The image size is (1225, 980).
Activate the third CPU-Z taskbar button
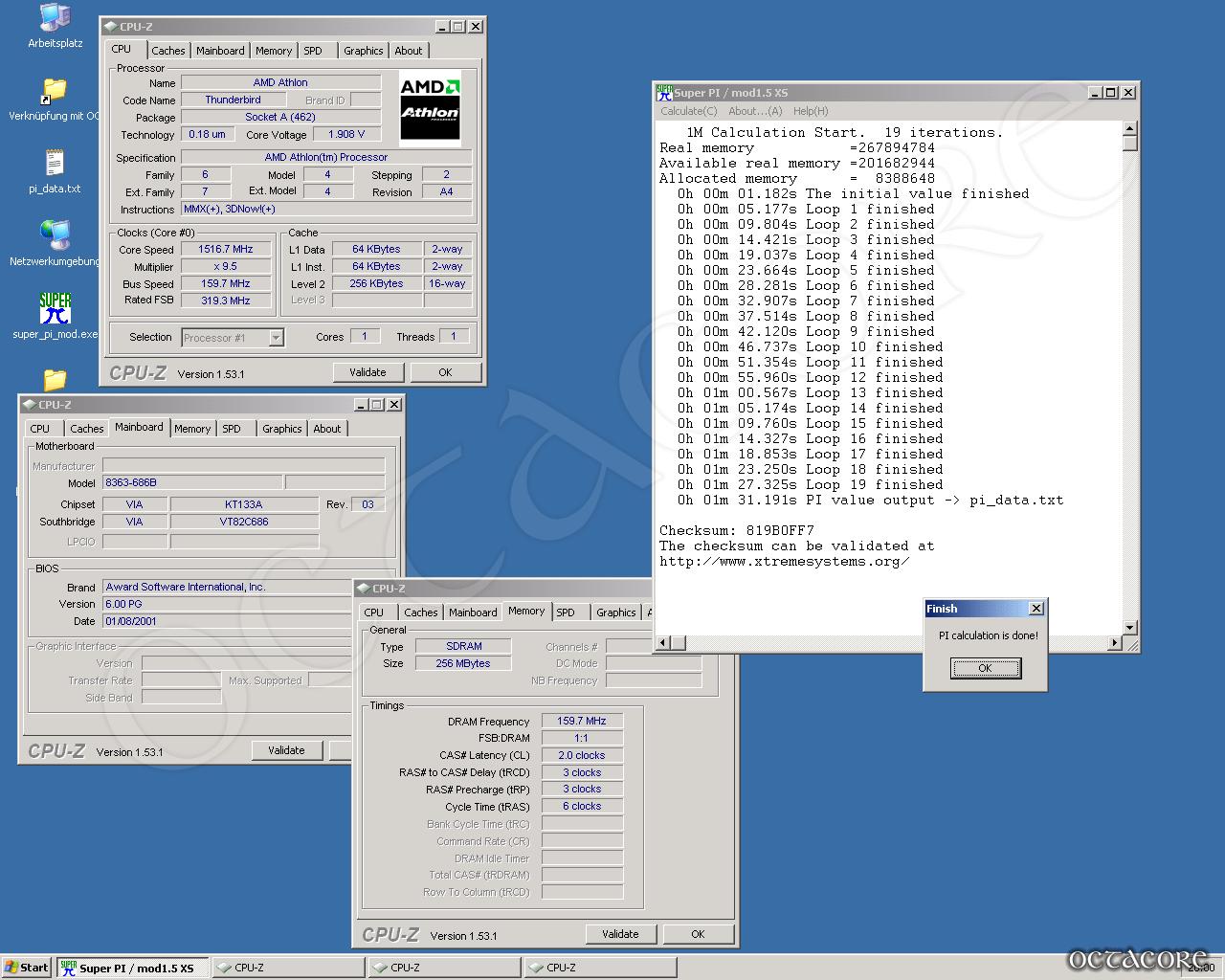coord(600,968)
